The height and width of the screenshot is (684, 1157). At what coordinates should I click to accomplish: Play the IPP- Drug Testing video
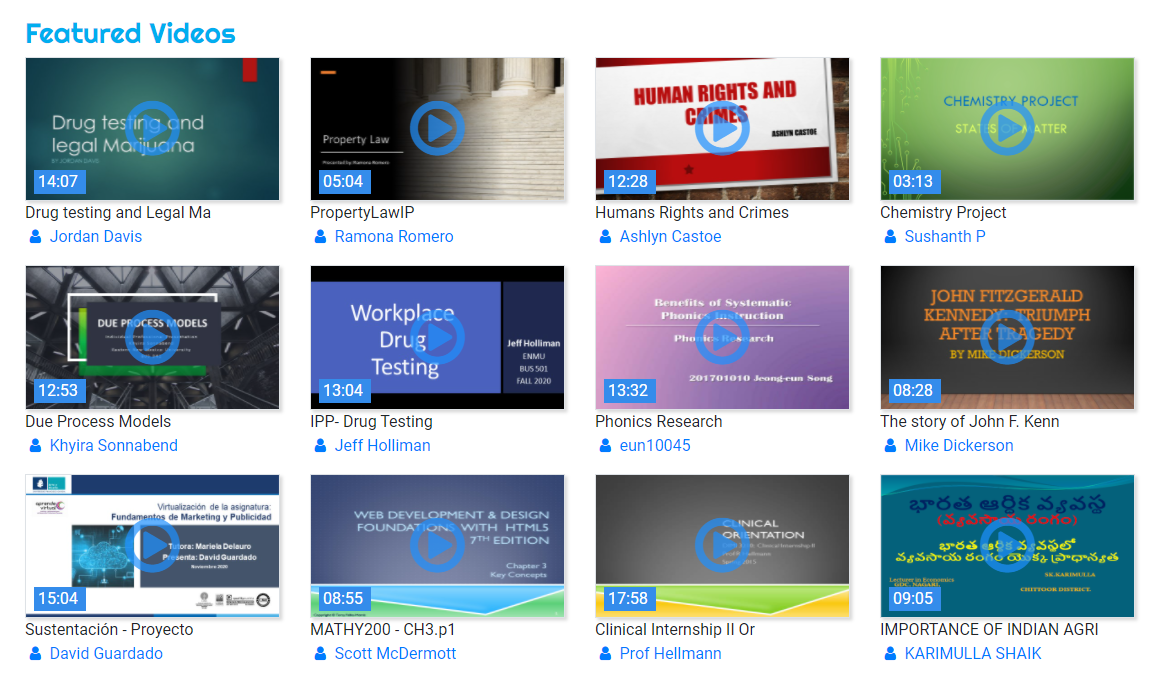pyautogui.click(x=437, y=337)
